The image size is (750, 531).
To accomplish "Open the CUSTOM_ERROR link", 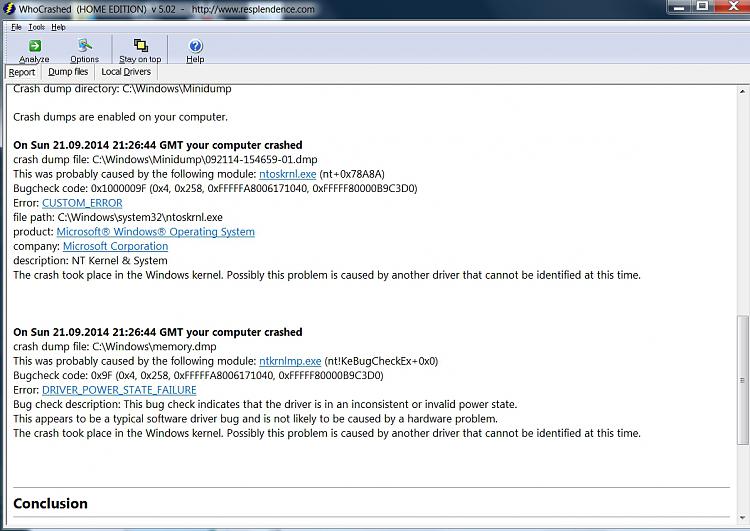I will point(82,203).
